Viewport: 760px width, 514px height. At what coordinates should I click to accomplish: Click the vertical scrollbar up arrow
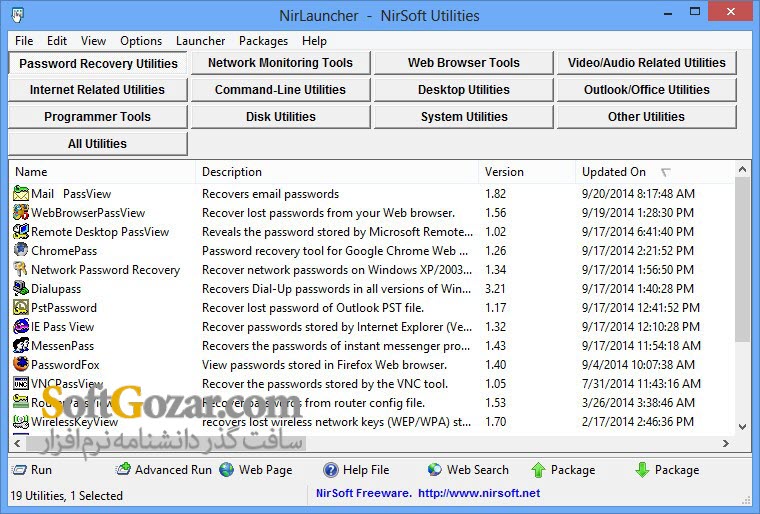coord(742,169)
